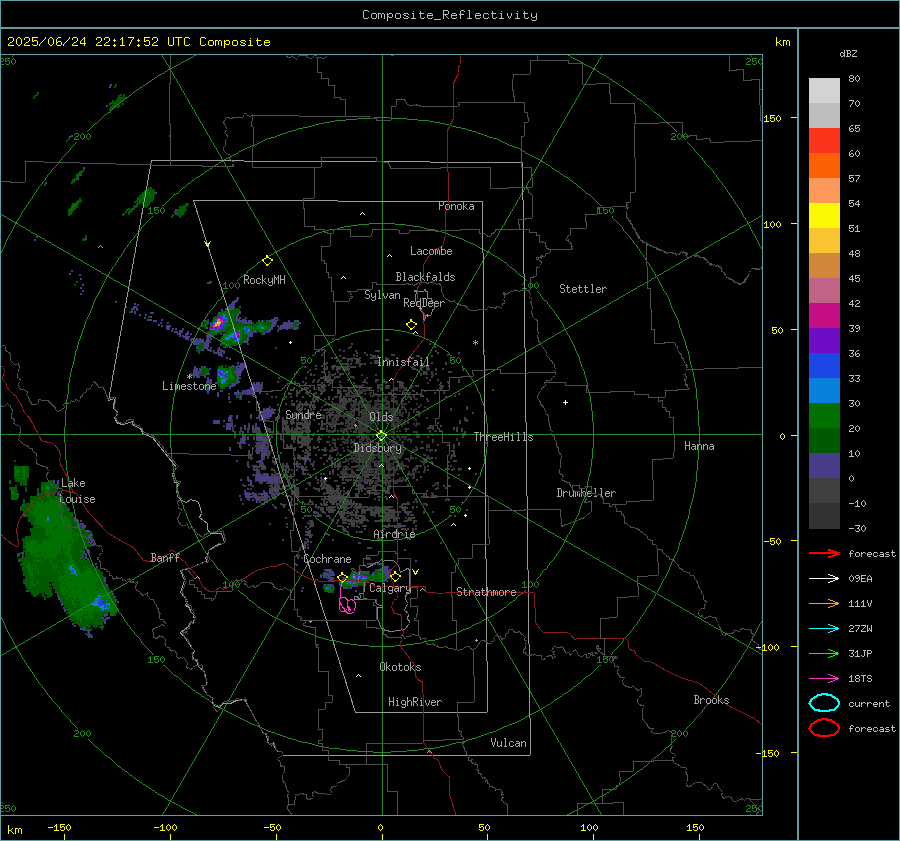Click the white plus marker west of Hanna
Viewport: 900px width, 841px height.
click(565, 402)
